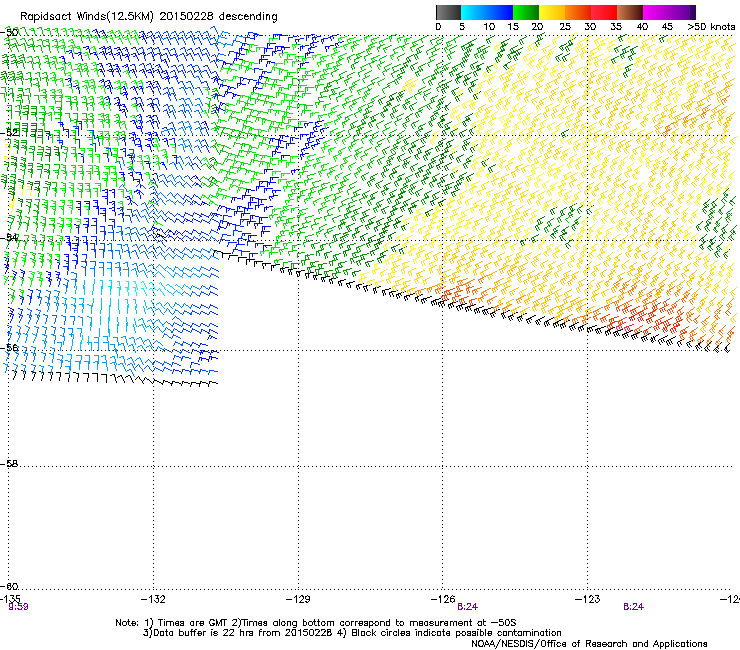The image size is (740, 650).
Task: Click the 'Note: 1) Times are GMT' line
Action: [316, 623]
